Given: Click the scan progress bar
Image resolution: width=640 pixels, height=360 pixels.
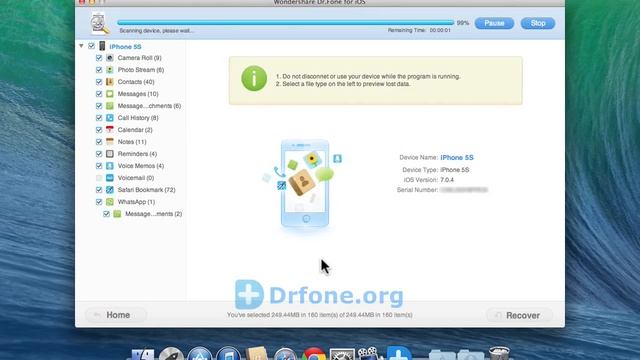Looking at the screenshot, I should 285,23.
